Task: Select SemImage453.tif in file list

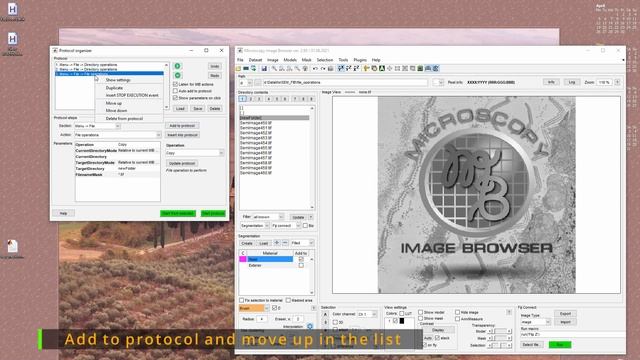Action: (256, 138)
